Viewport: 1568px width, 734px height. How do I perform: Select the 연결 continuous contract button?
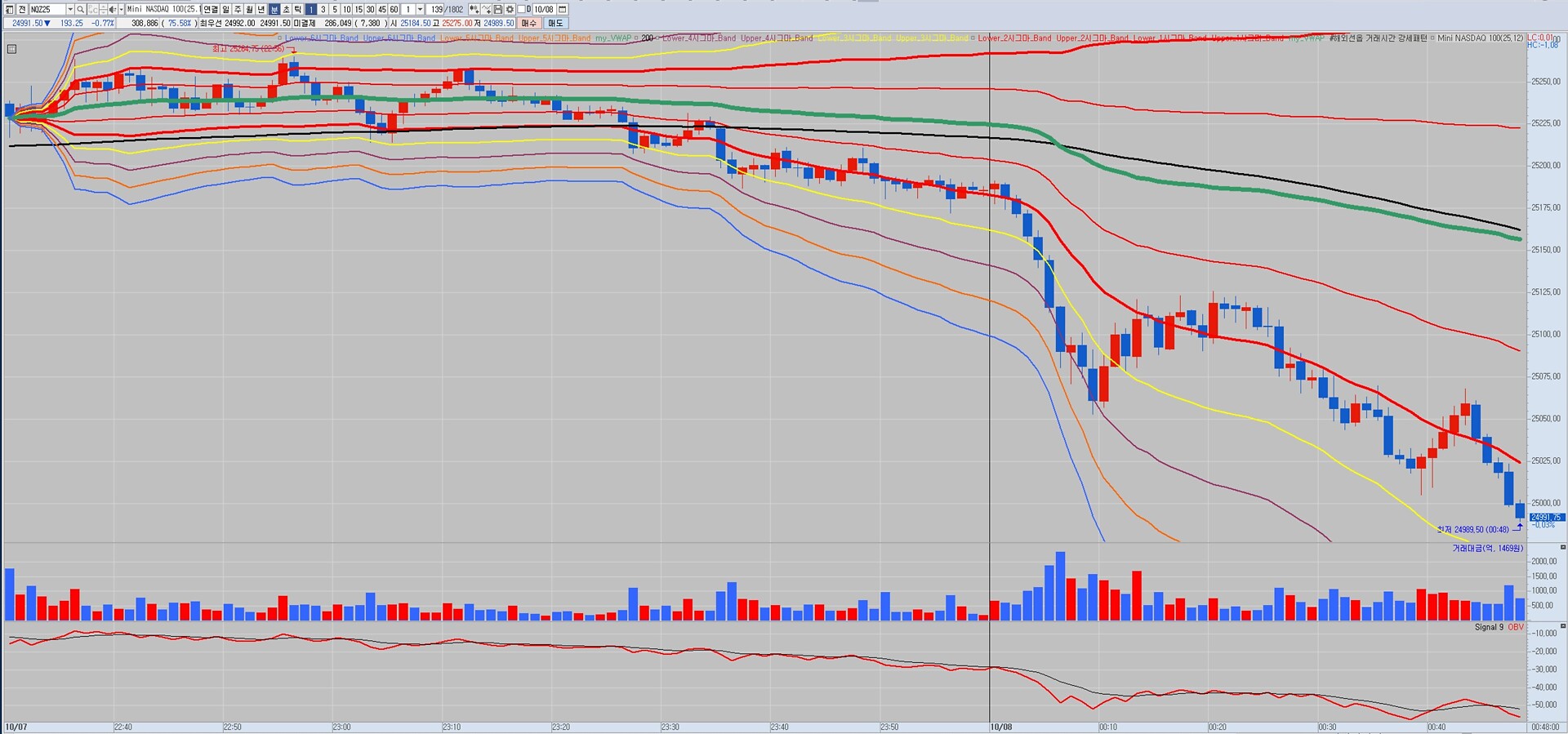211,9
